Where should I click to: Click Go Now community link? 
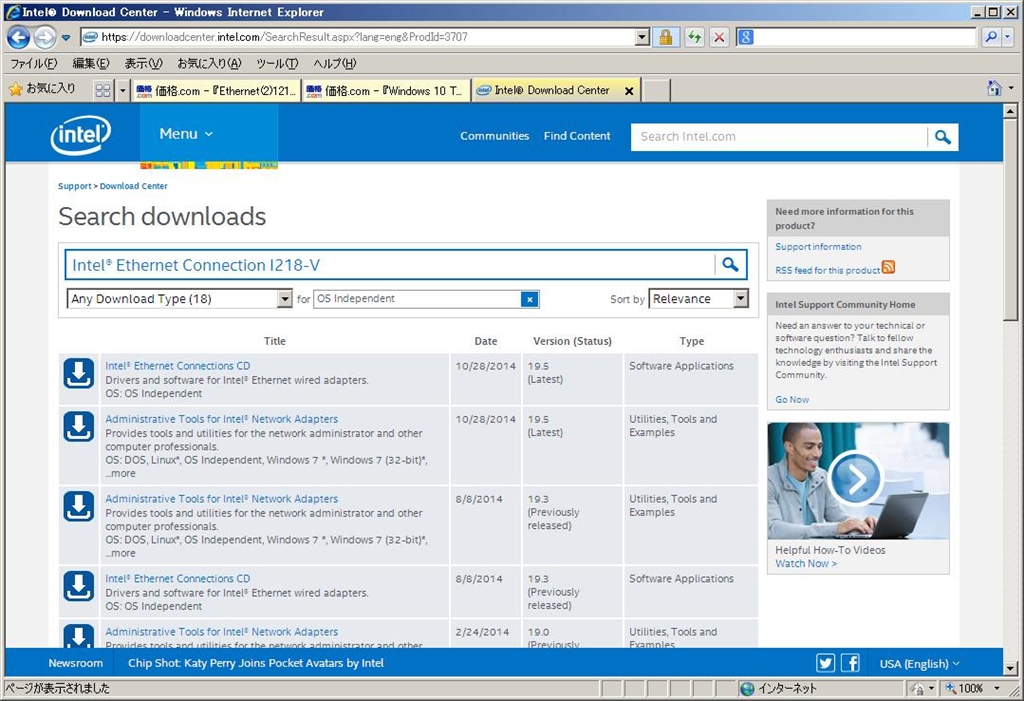point(792,400)
